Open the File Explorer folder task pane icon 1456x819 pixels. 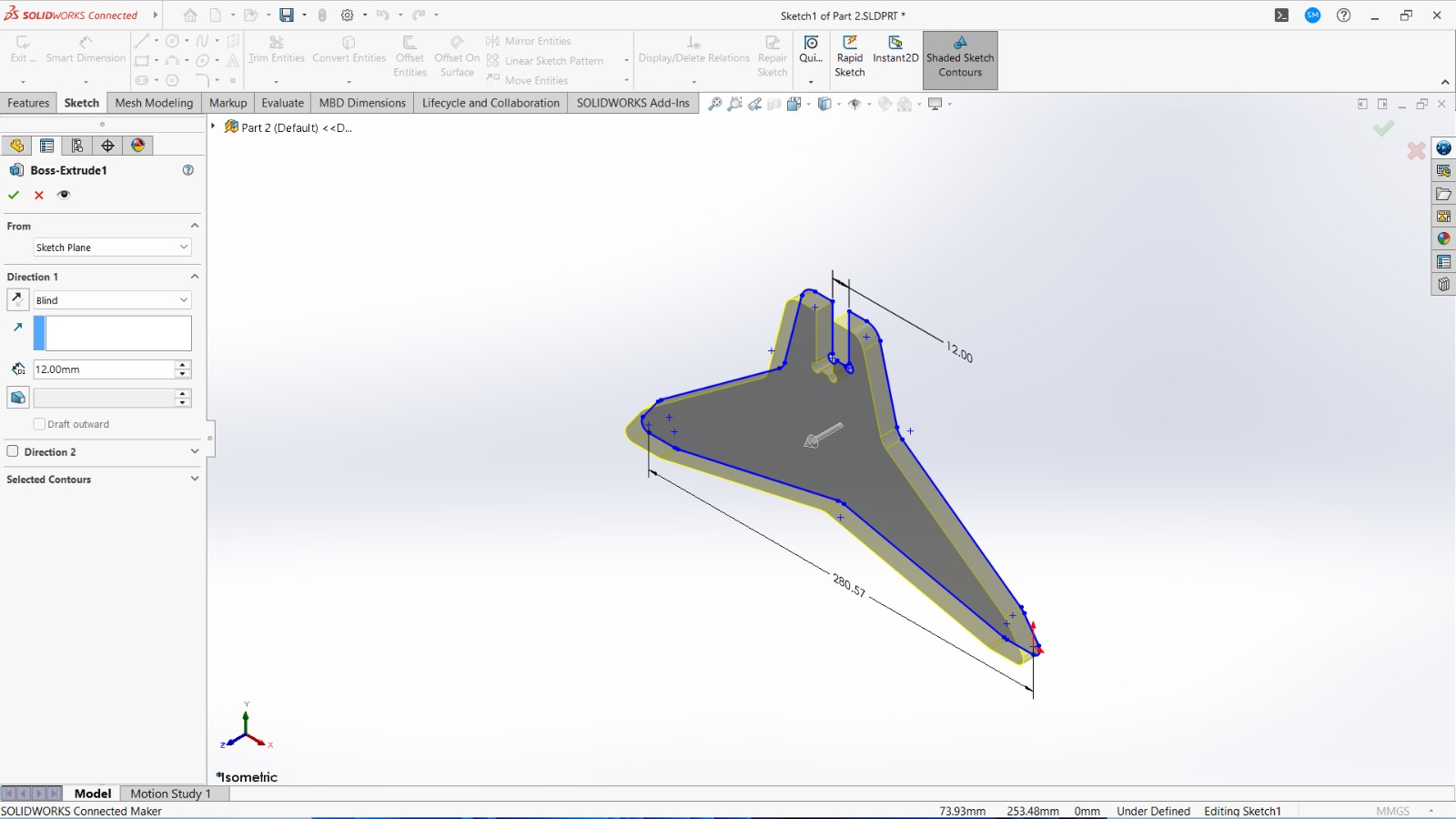tap(1443, 194)
